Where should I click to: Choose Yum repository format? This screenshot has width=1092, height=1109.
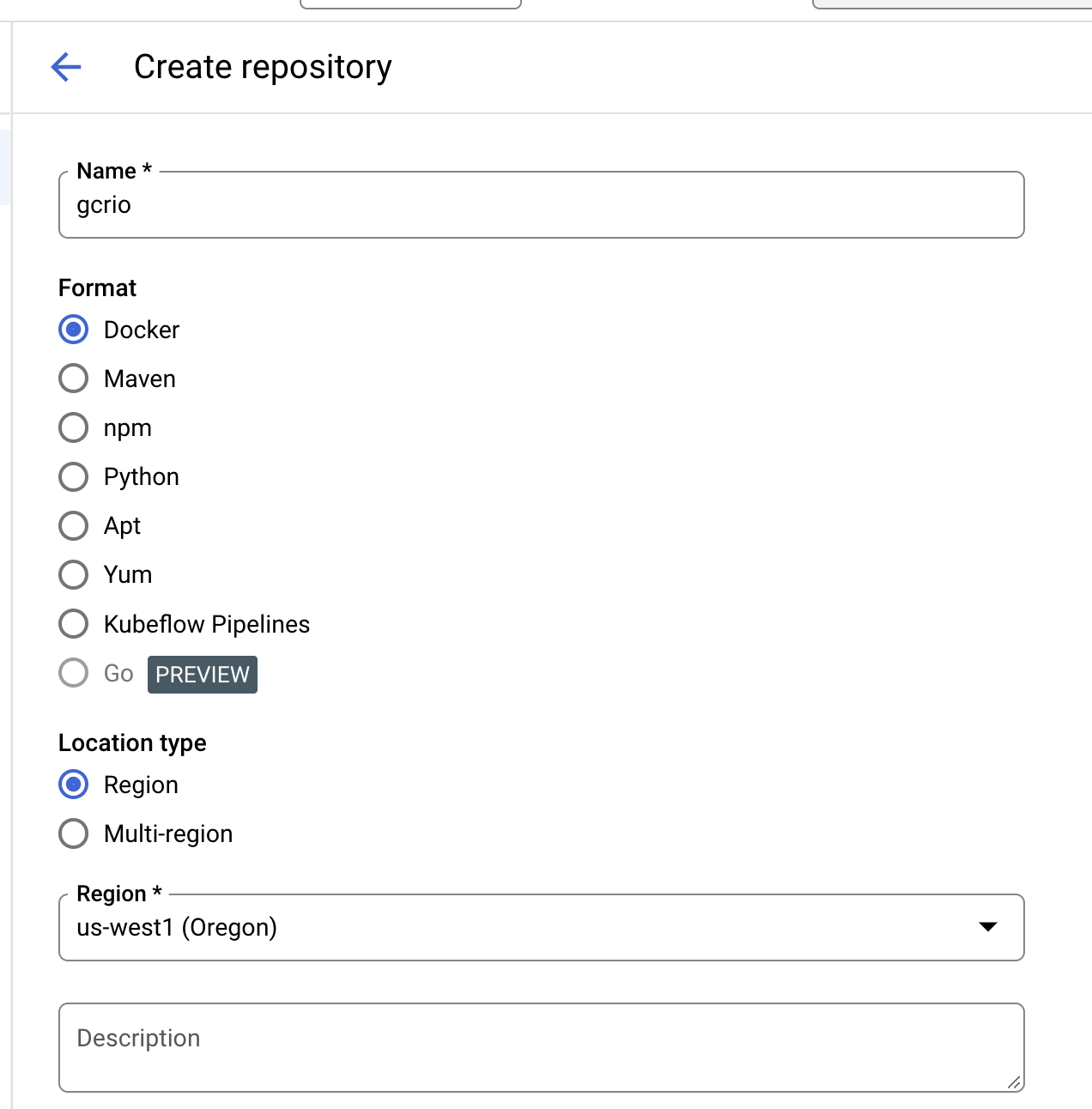click(74, 574)
